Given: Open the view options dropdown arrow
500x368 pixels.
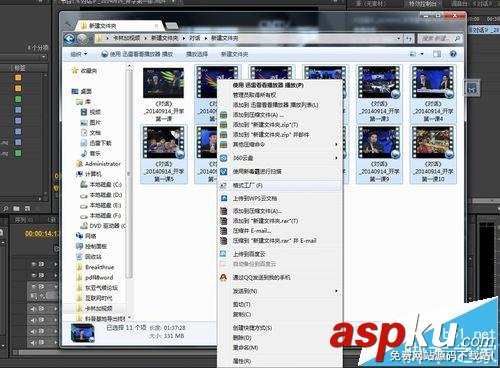Looking at the screenshot, I should point(422,54).
